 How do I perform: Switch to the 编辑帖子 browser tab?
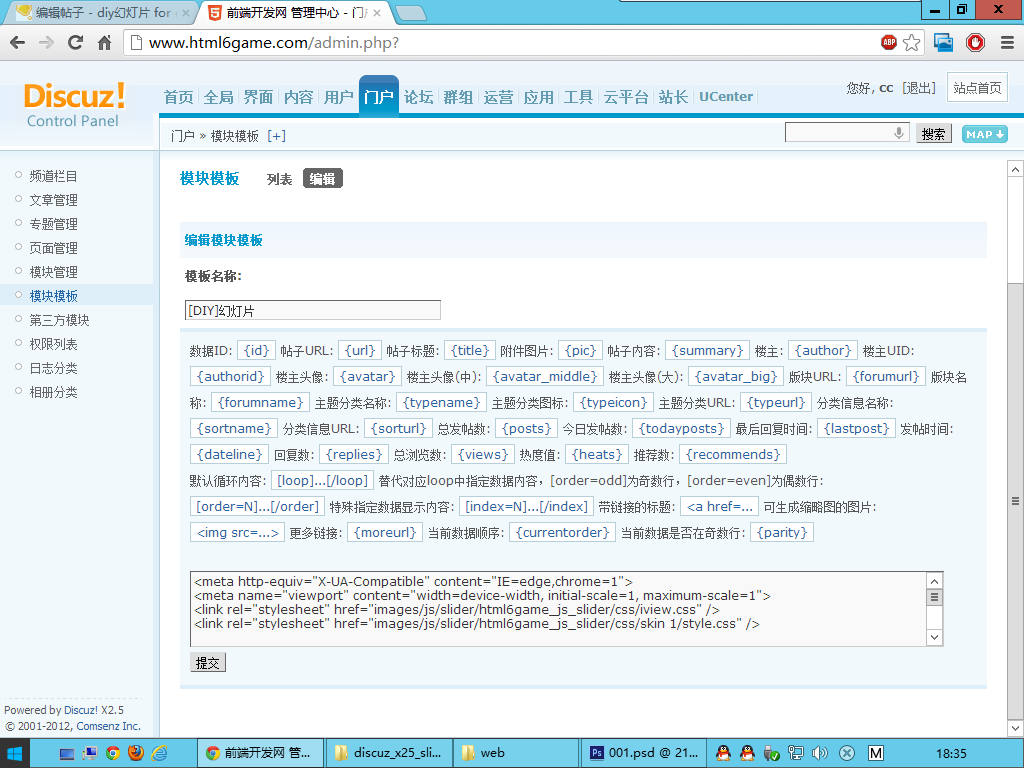pos(103,12)
